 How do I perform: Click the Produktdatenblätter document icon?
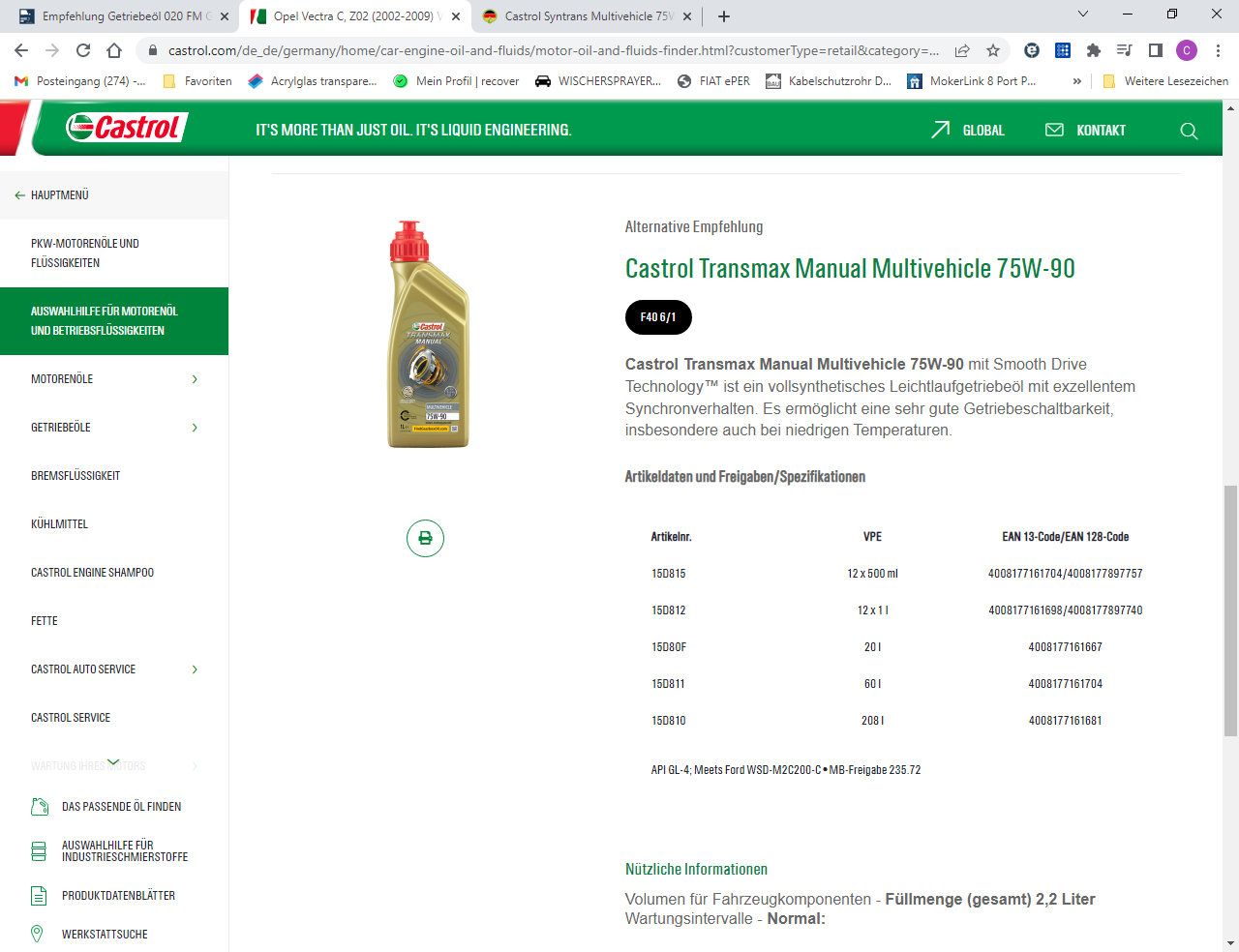tap(39, 896)
